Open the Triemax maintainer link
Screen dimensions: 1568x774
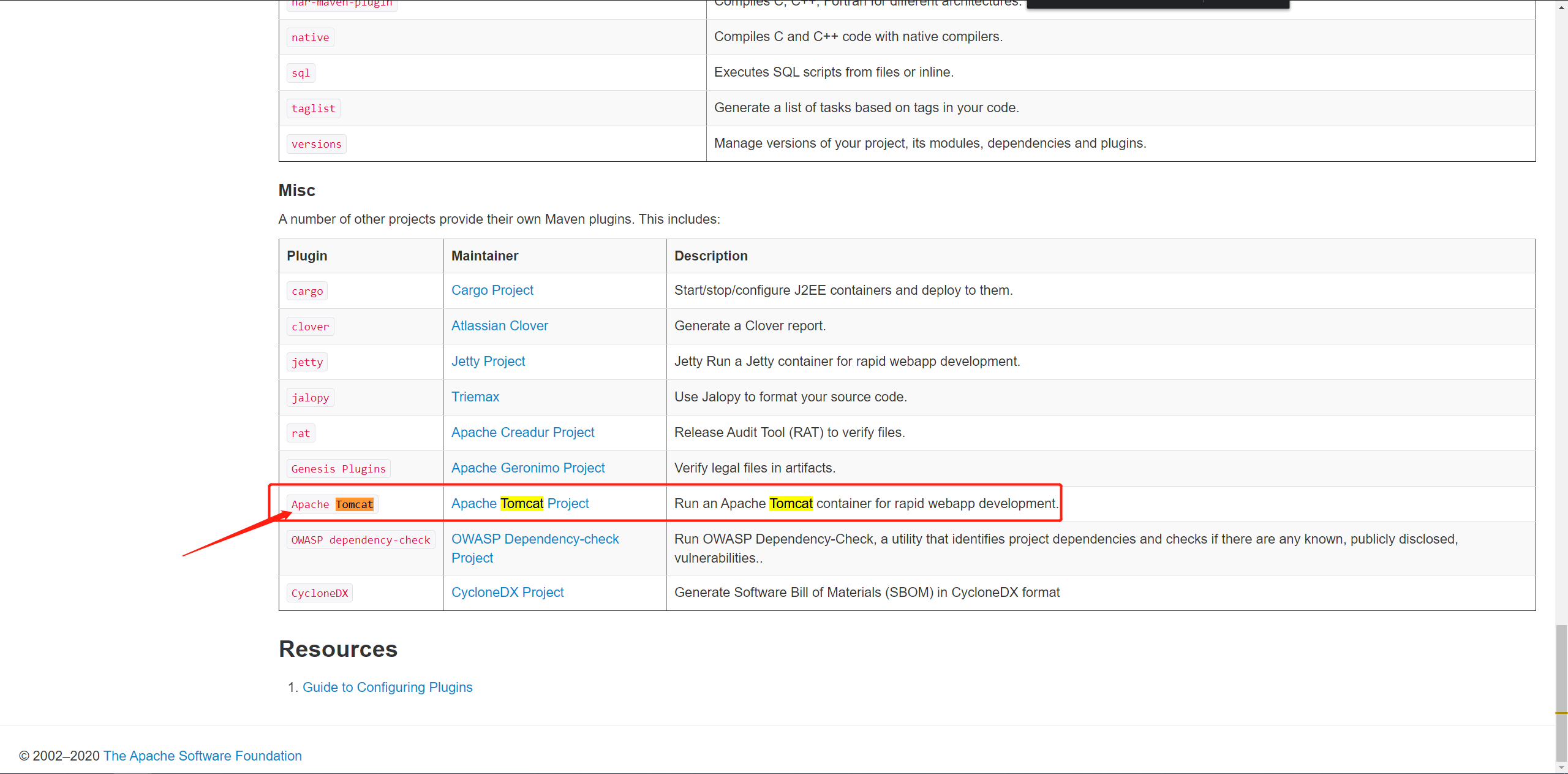[475, 397]
